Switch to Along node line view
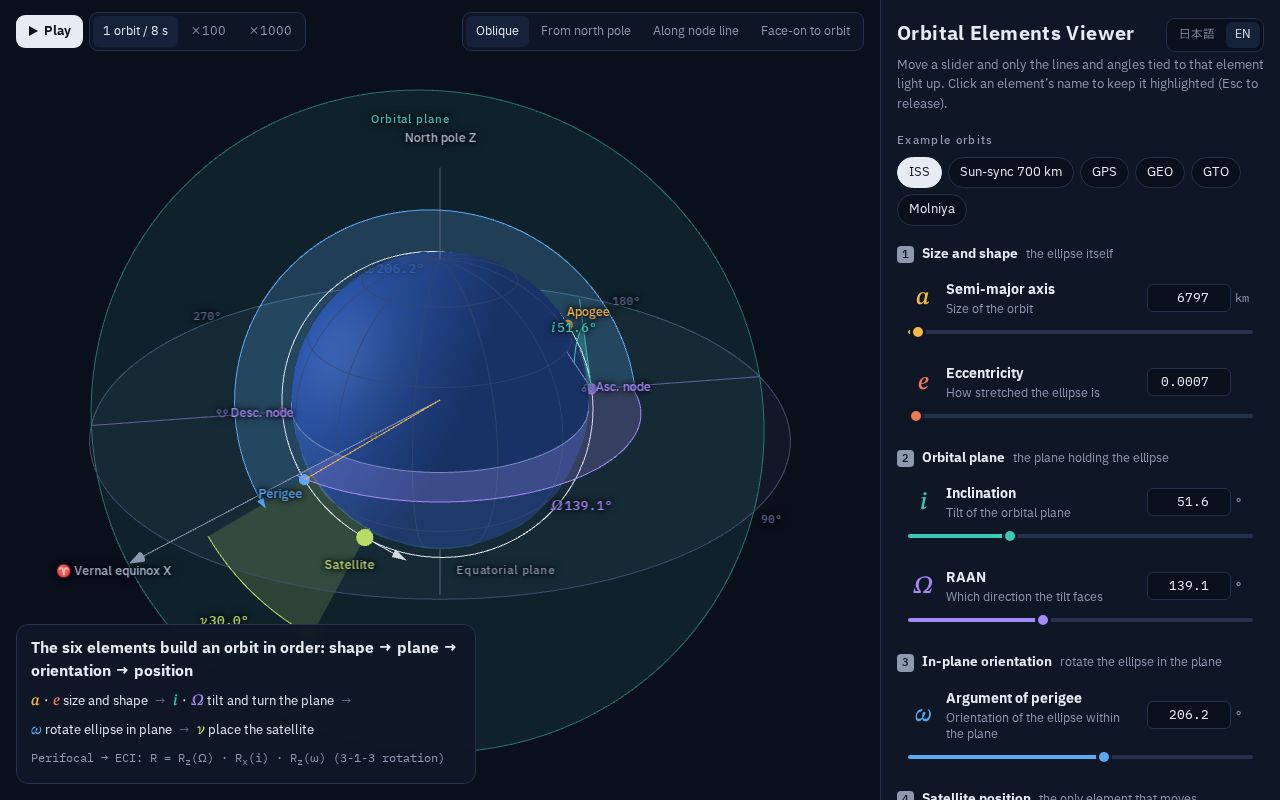 pos(696,31)
